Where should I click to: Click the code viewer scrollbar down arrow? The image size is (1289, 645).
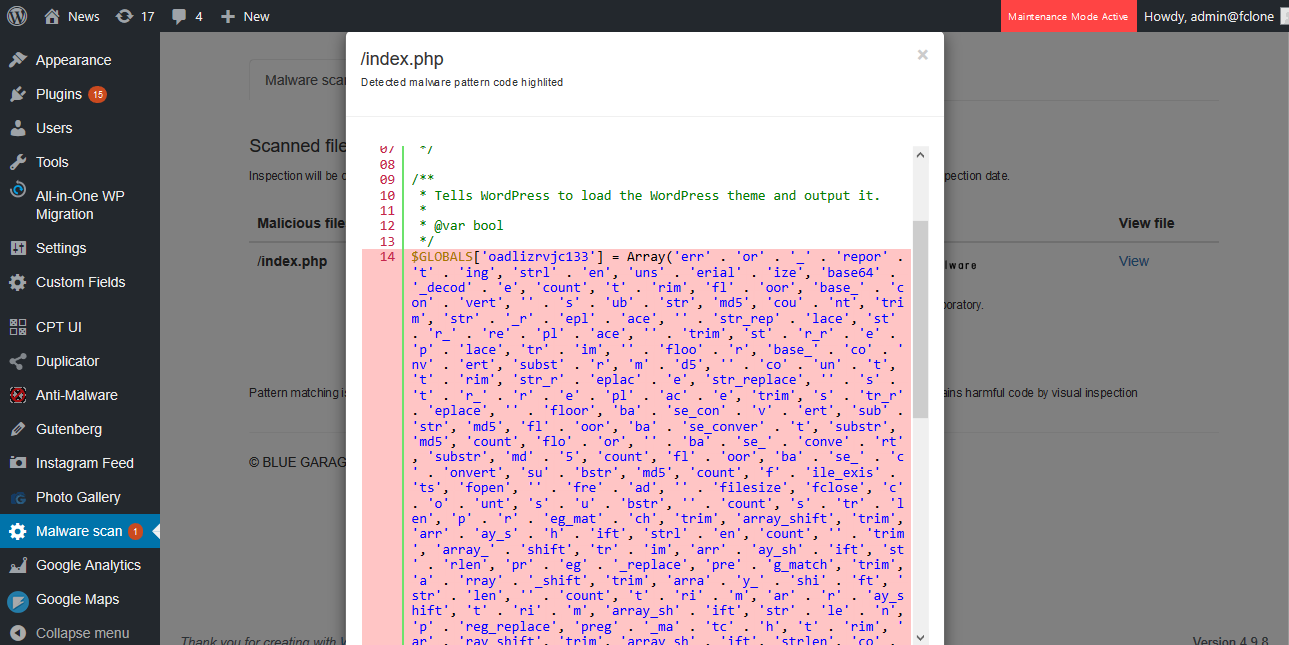(x=920, y=637)
